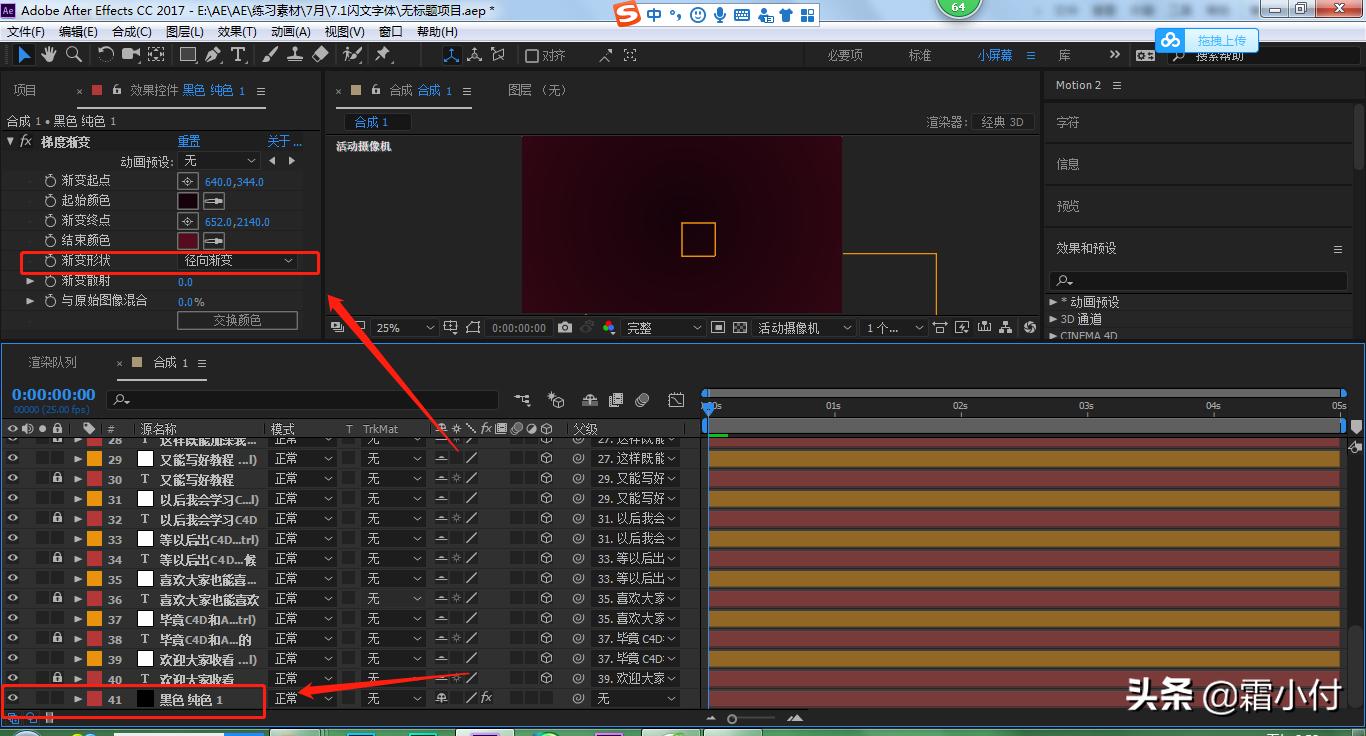Expand the 渐变散射 property
The height and width of the screenshot is (736, 1366).
pos(30,281)
